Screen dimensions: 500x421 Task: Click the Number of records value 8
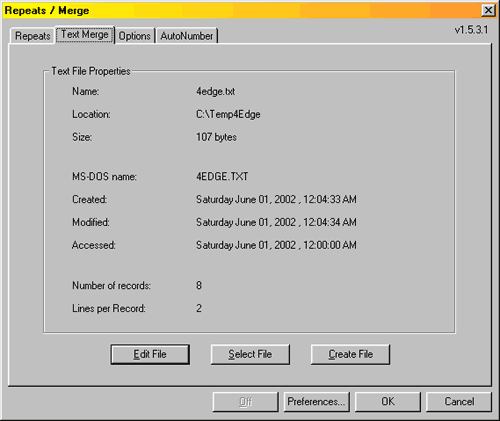click(199, 285)
